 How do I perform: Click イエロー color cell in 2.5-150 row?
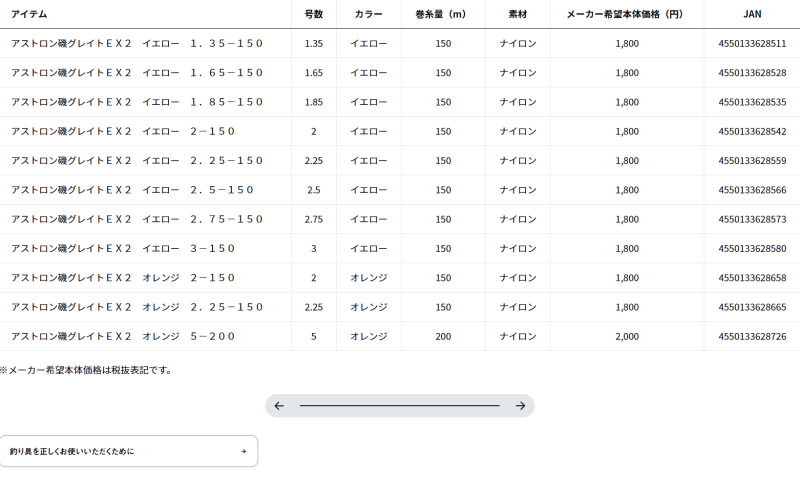coord(368,190)
